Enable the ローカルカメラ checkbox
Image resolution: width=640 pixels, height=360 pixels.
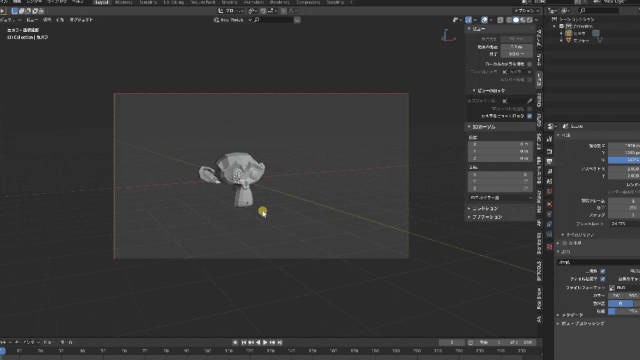click(x=529, y=64)
